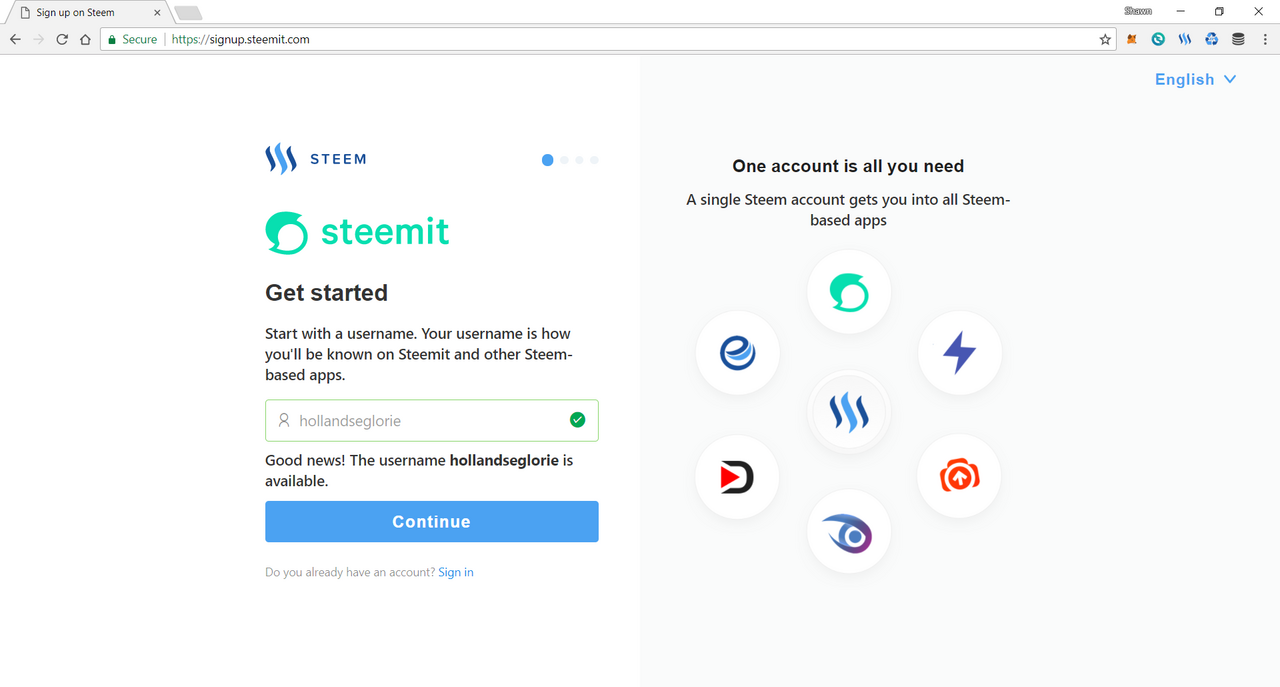Click the purple eye app icon

point(848,533)
